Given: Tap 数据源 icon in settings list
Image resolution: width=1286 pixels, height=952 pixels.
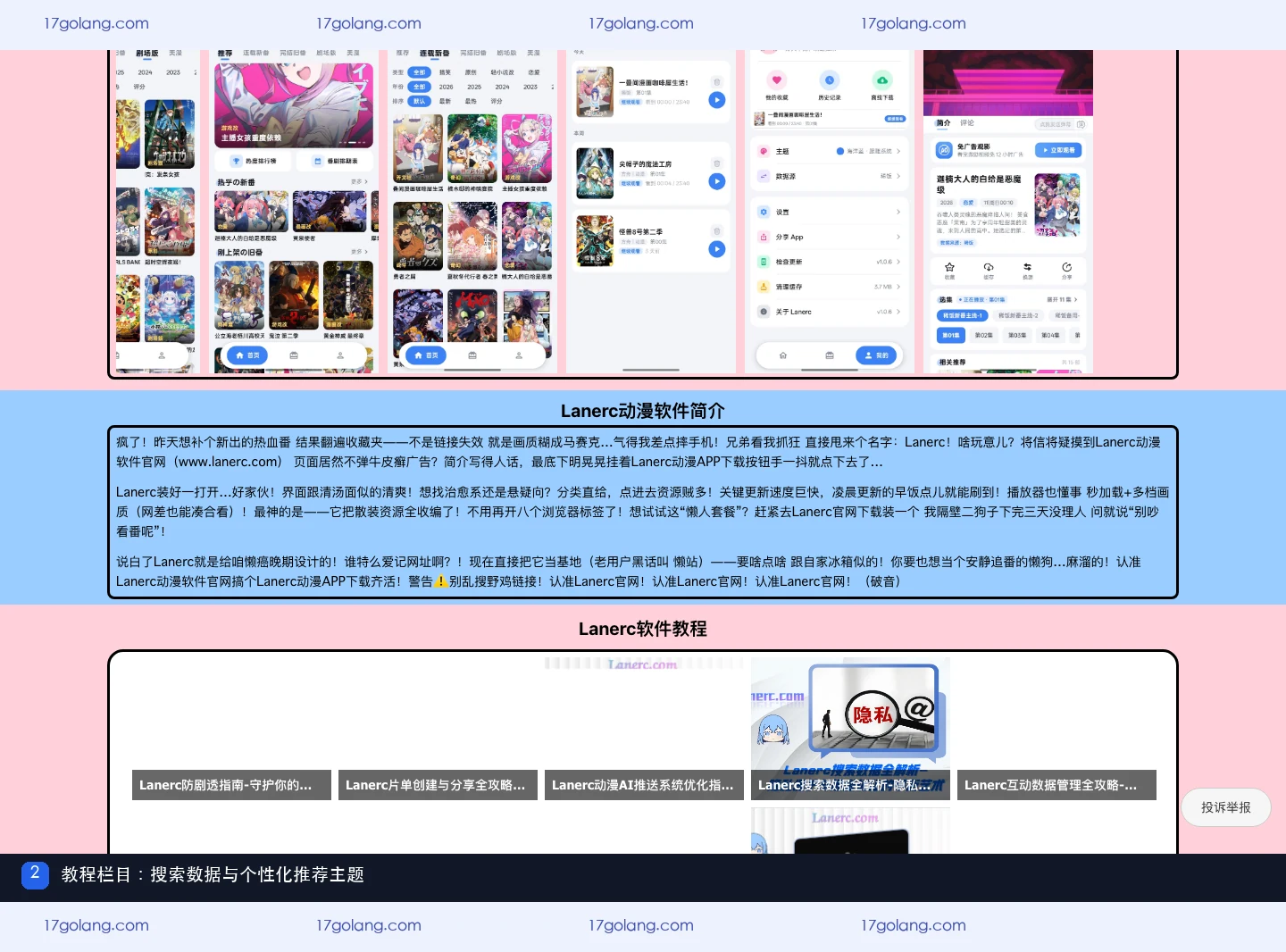Looking at the screenshot, I should 764,176.
